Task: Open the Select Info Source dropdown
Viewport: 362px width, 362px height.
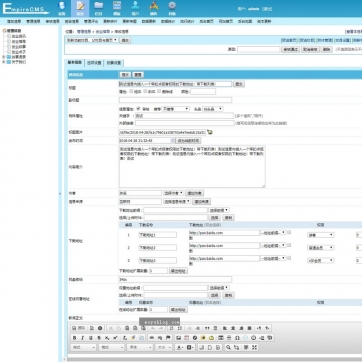Action: point(177,202)
